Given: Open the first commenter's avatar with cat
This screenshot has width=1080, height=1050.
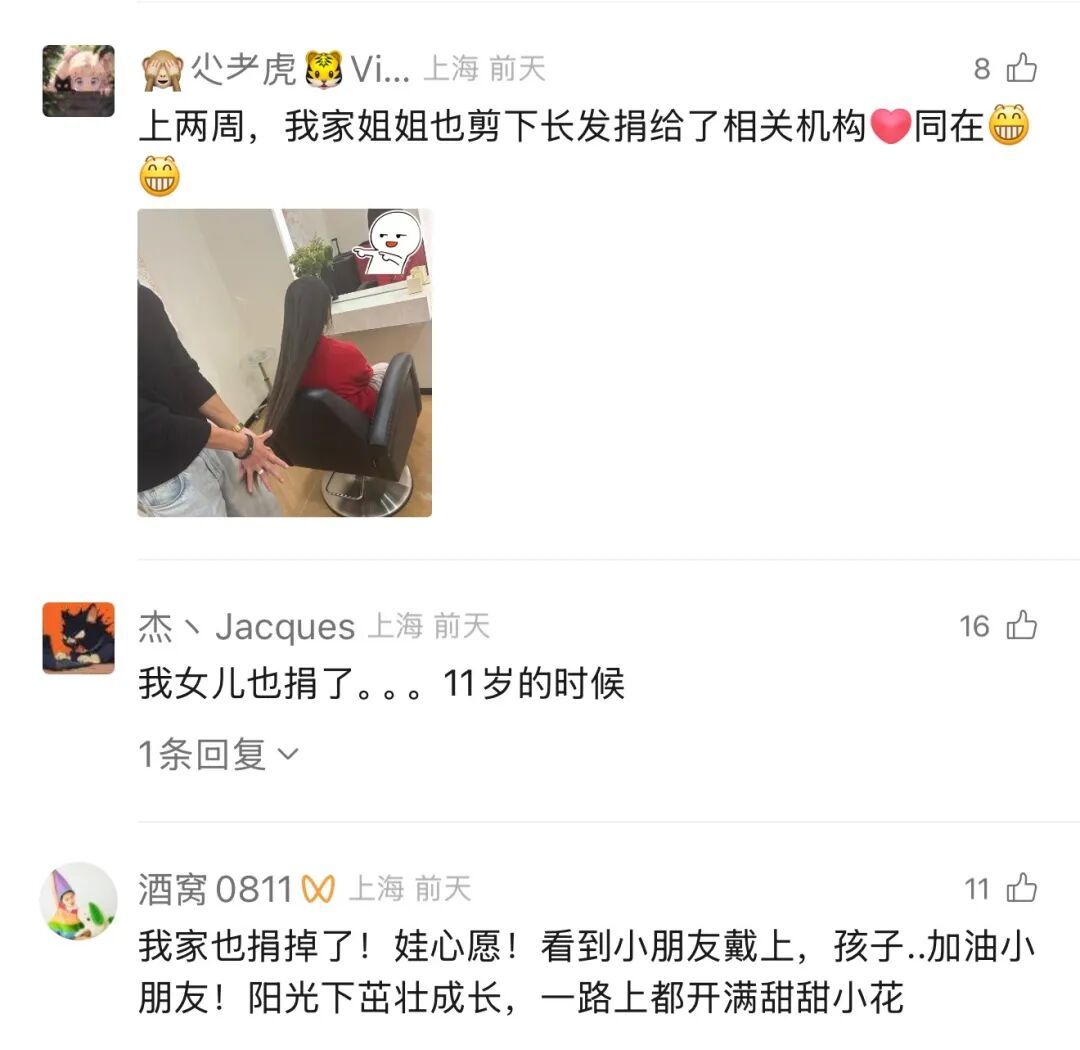Looking at the screenshot, I should [x=79, y=81].
